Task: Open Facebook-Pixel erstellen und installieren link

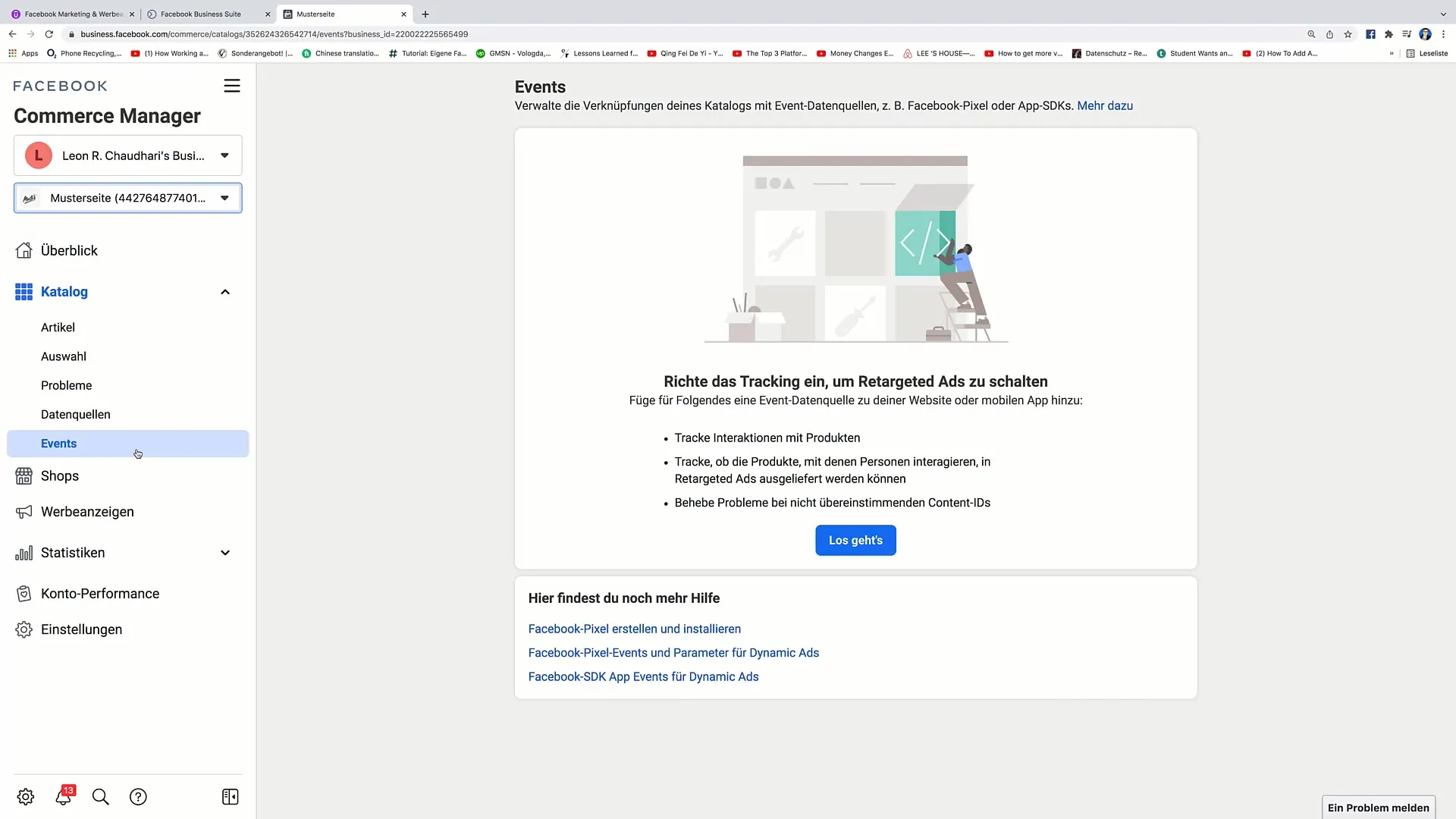Action: pyautogui.click(x=635, y=629)
